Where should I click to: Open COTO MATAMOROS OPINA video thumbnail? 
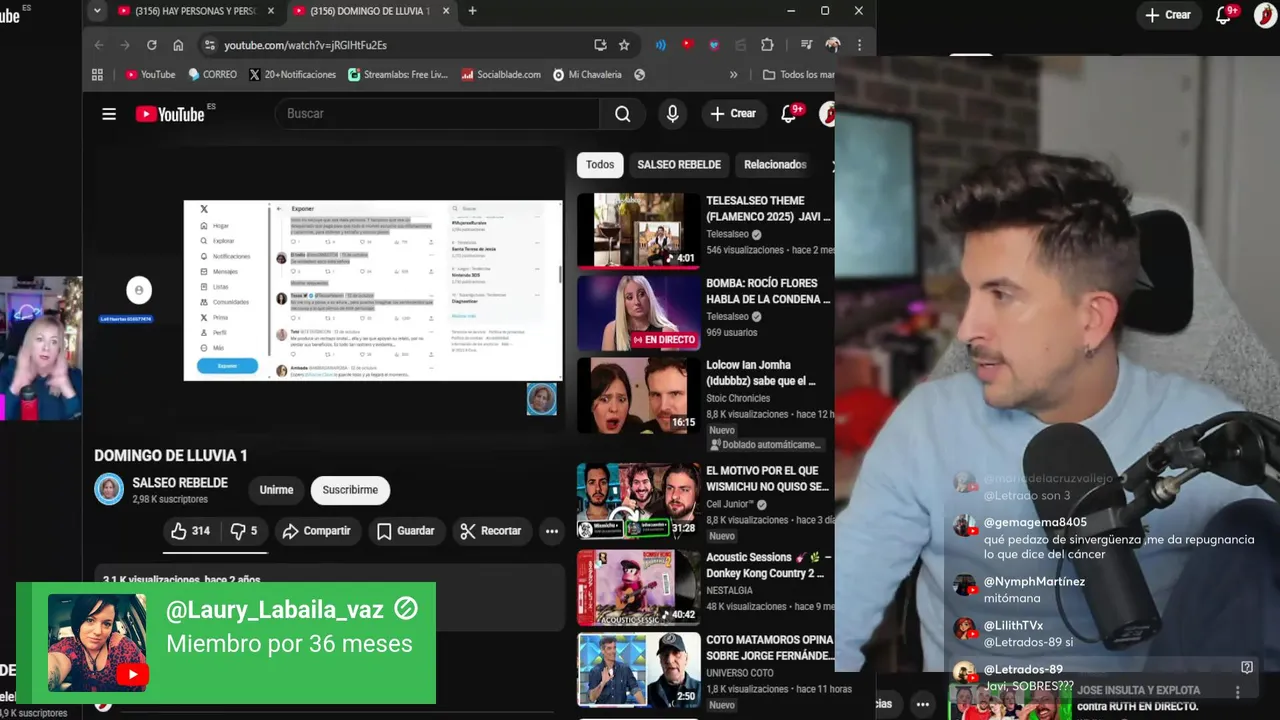click(638, 670)
